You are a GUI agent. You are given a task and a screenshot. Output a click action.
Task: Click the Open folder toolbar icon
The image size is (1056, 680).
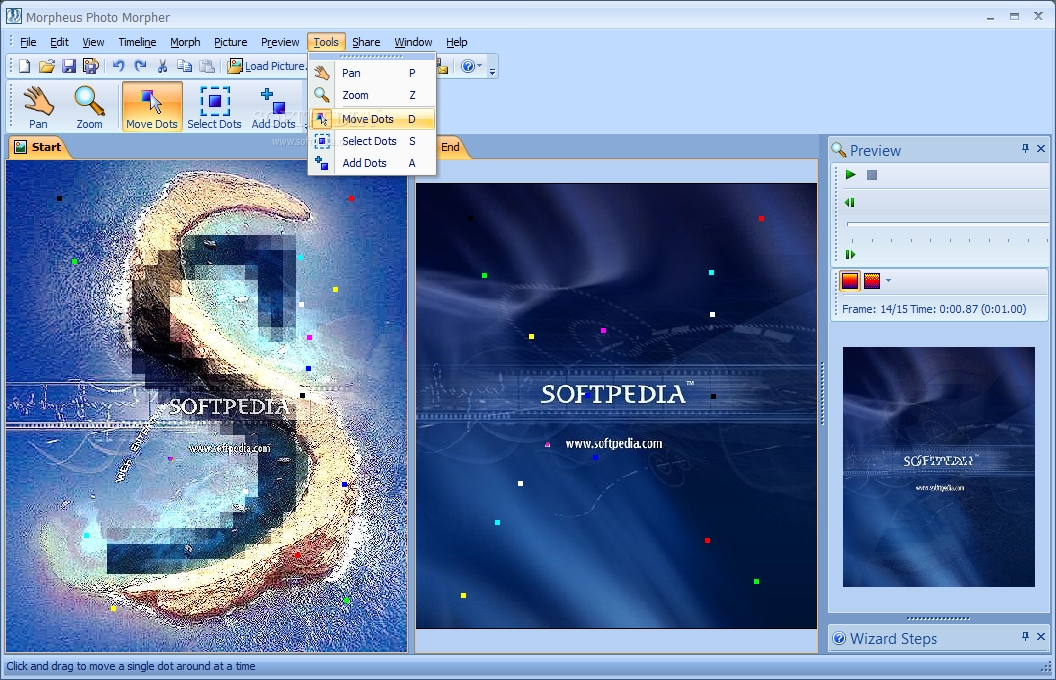click(46, 66)
